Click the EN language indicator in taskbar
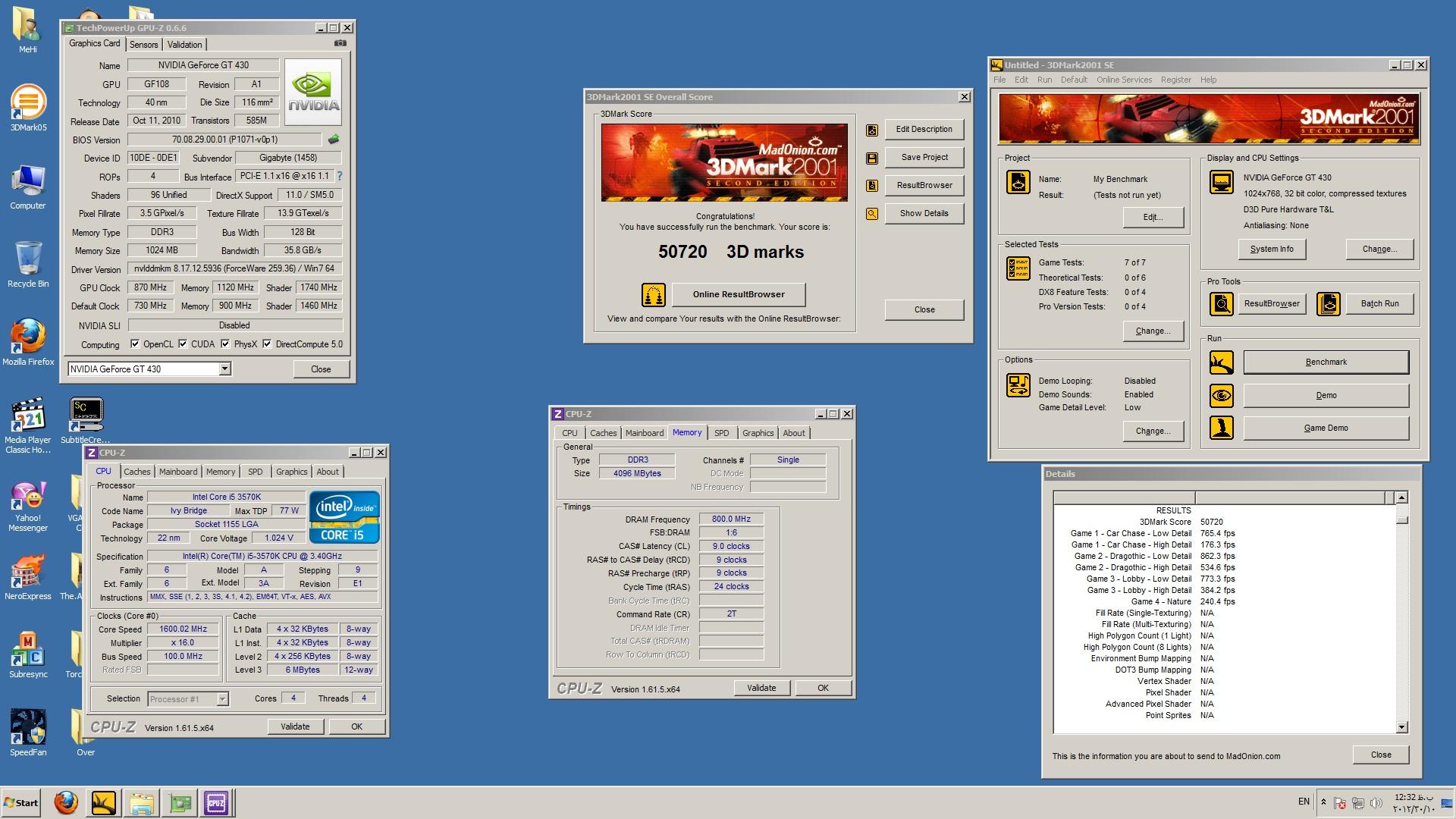Viewport: 1456px width, 819px height. (1304, 801)
